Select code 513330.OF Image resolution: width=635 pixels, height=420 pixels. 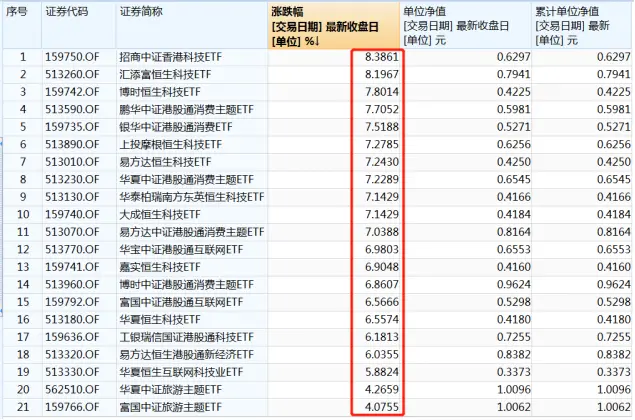coord(72,372)
